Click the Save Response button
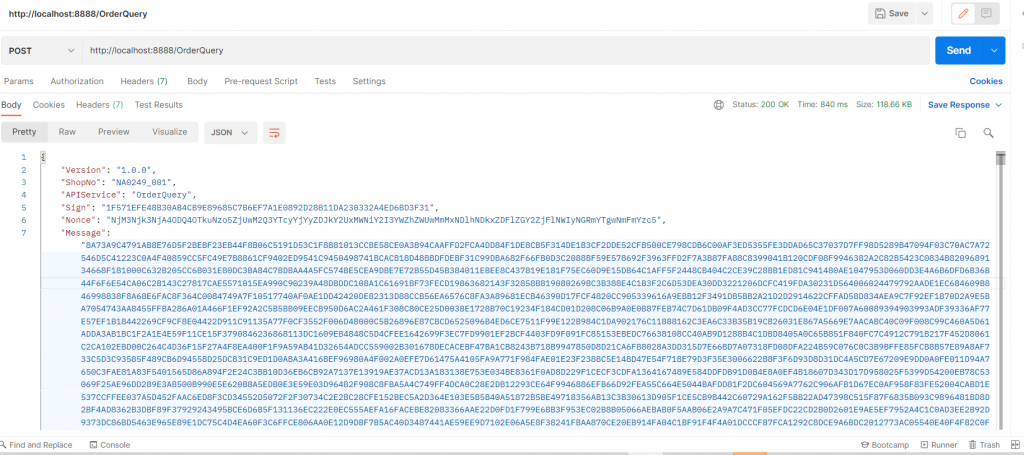Image resolution: width=1024 pixels, height=455 pixels. (959, 105)
